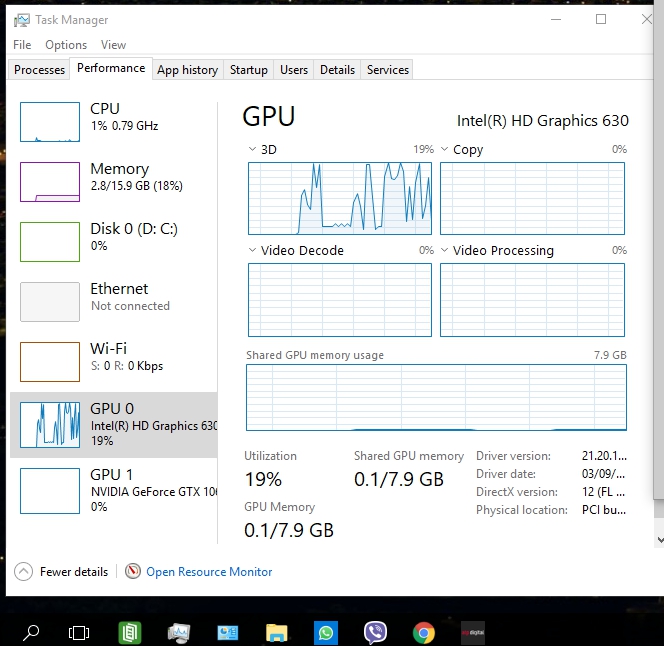Open Viber from the taskbar
This screenshot has width=664, height=646.
[375, 633]
